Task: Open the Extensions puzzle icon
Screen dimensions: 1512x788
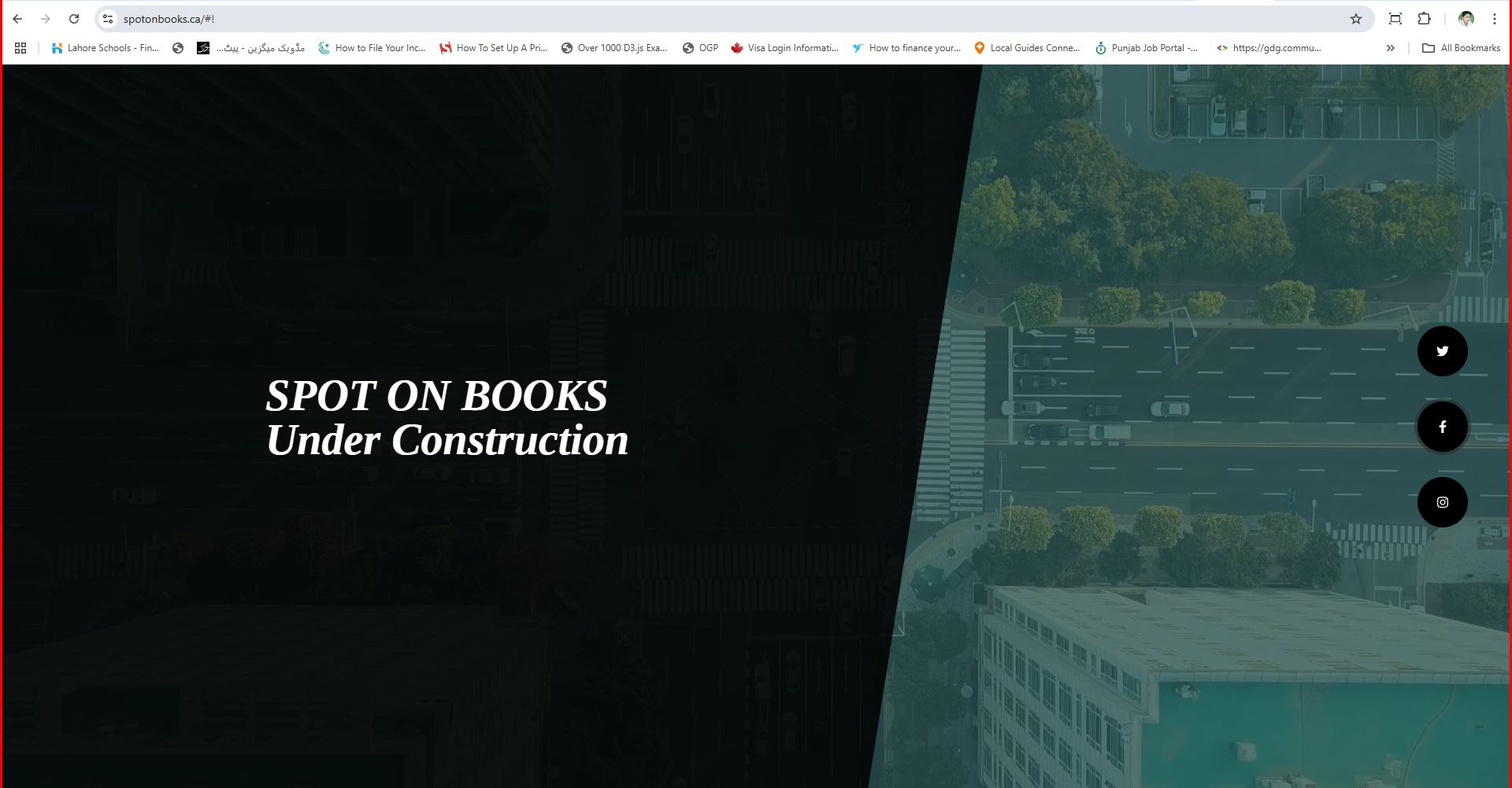Action: [x=1424, y=19]
